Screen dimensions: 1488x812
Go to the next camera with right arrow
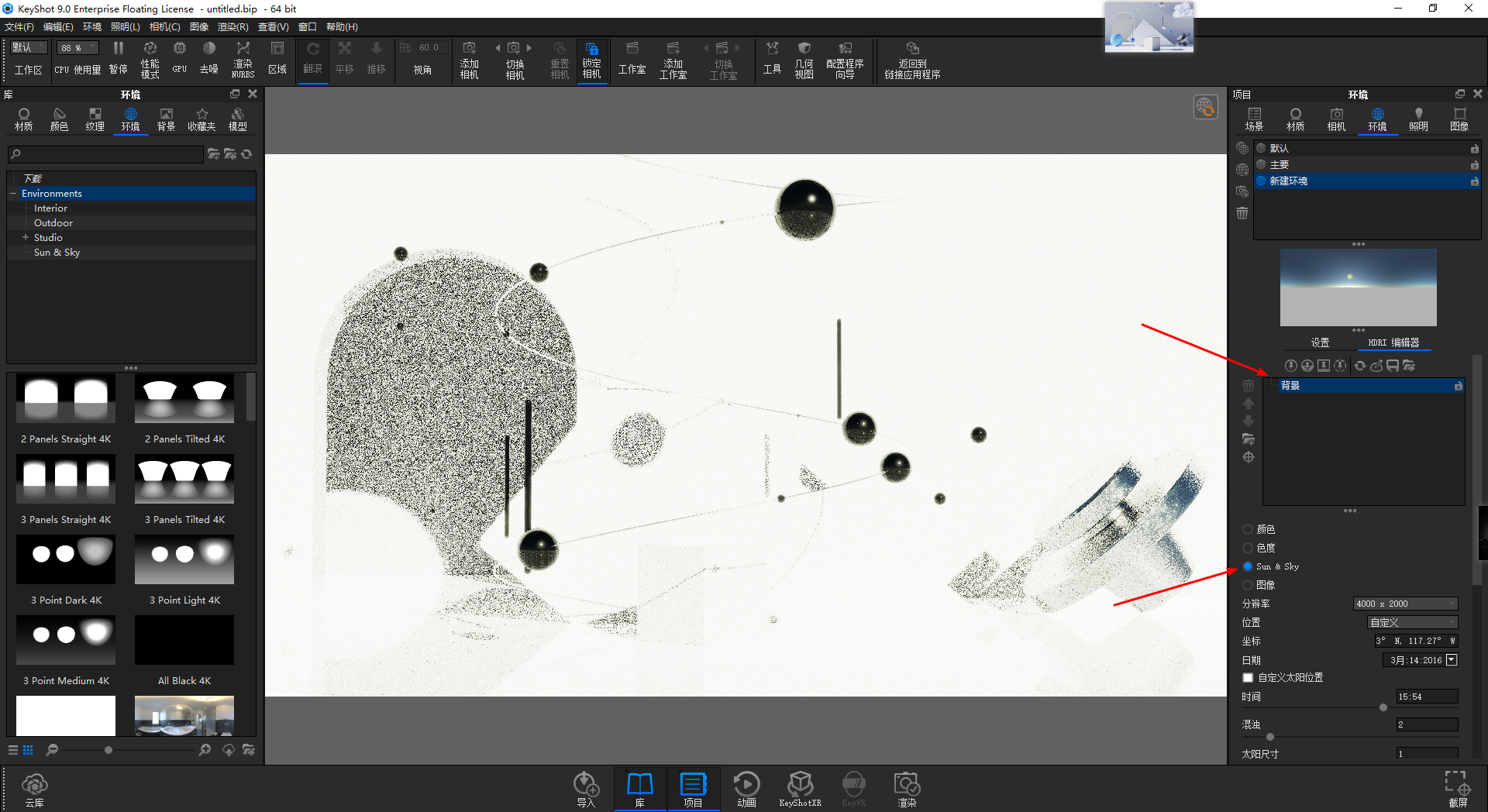click(529, 48)
